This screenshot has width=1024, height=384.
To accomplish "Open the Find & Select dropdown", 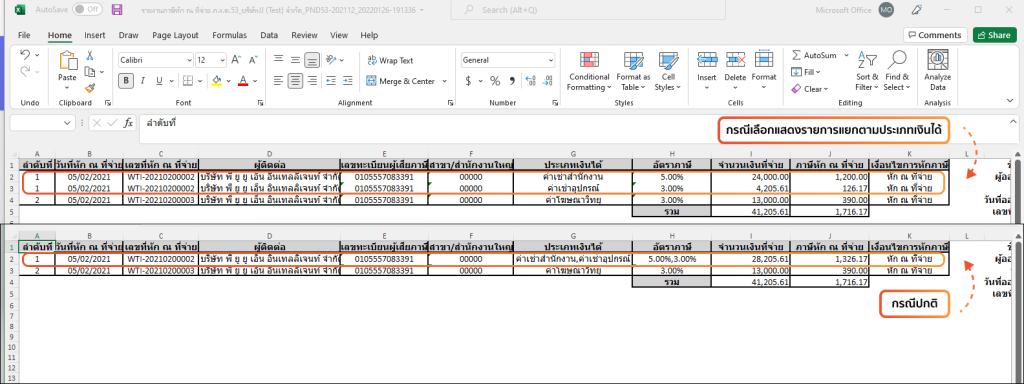I will click(x=897, y=71).
